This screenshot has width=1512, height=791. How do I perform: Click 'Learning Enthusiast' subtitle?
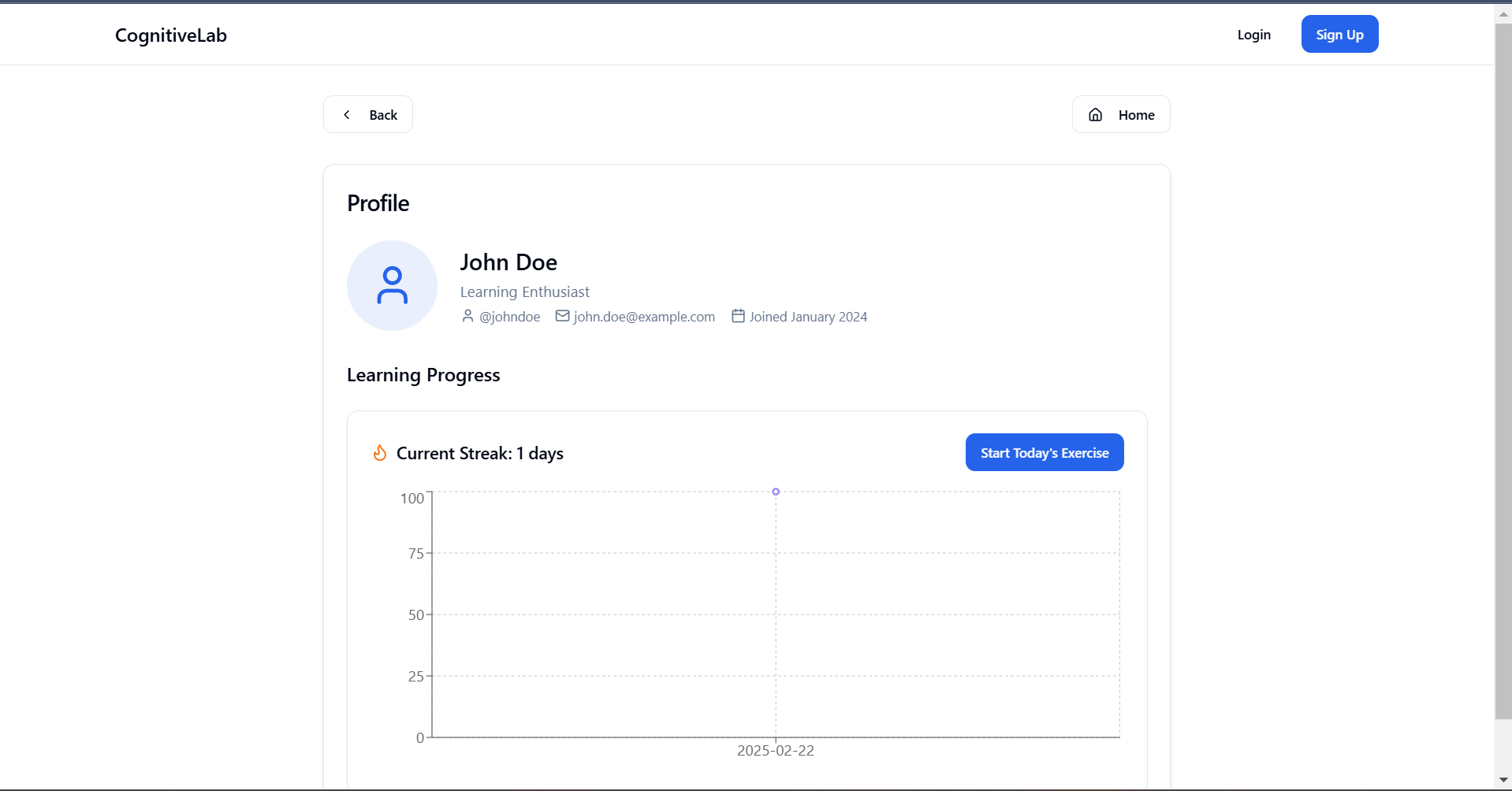click(x=525, y=292)
